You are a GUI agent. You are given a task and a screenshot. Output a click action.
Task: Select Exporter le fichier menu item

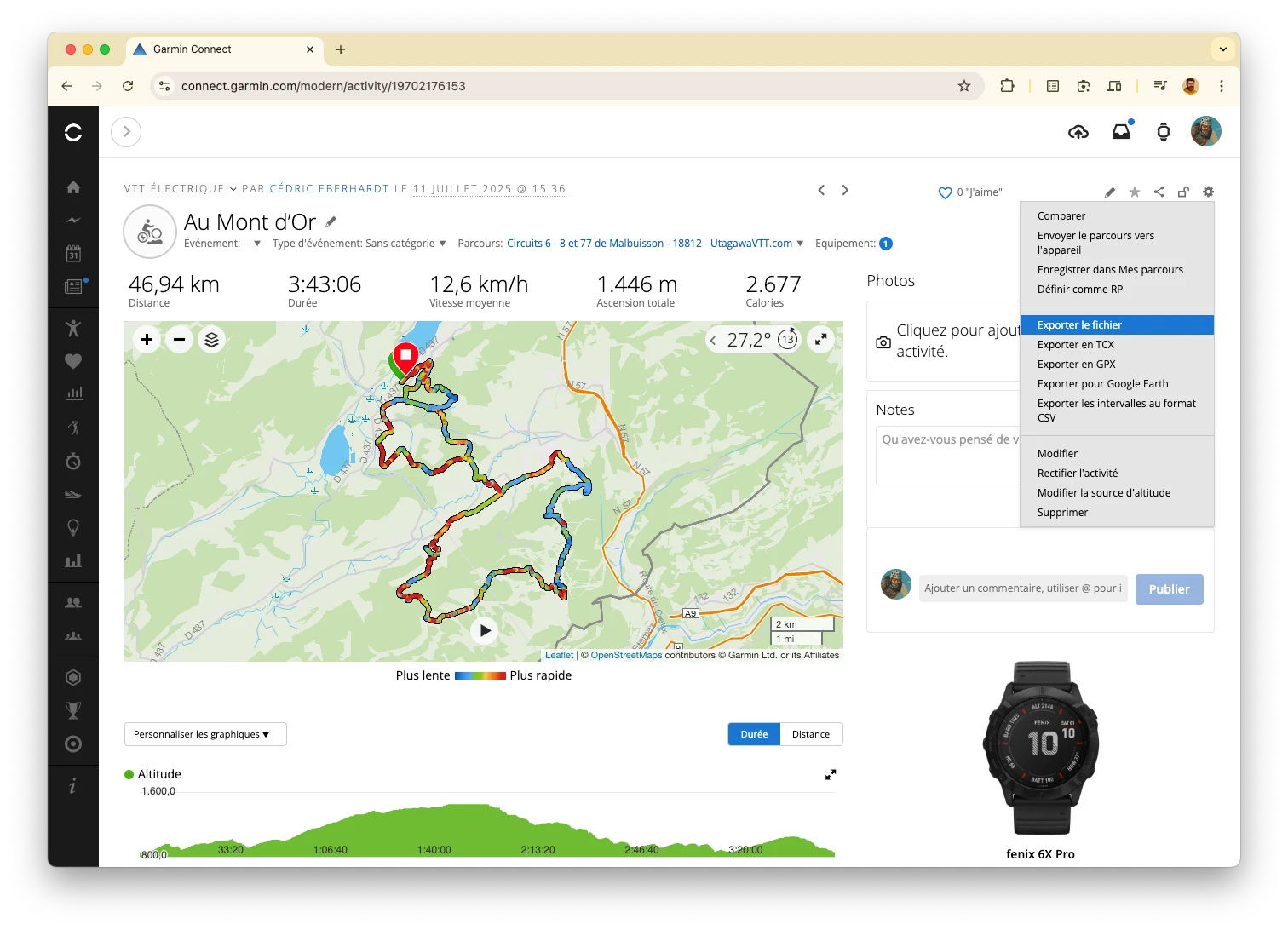tap(1117, 325)
